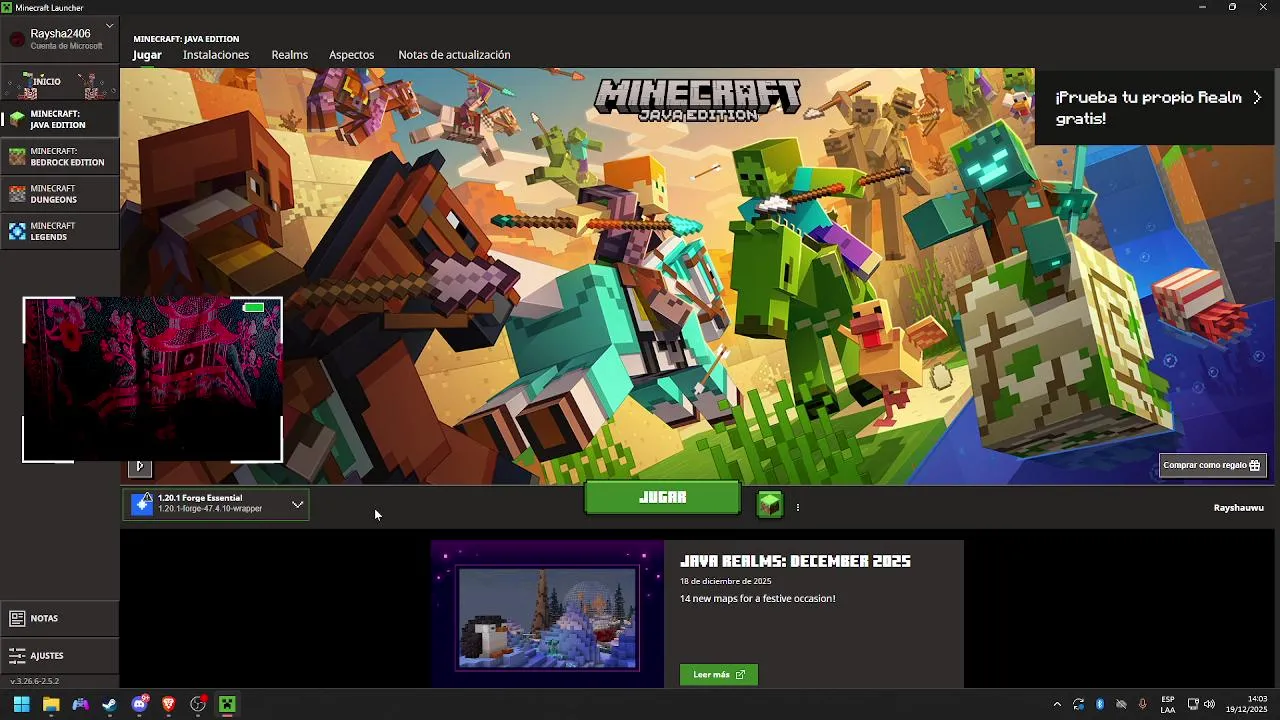Click version text v.3.26.6-2.5.2
This screenshot has height=720, width=1280.
[x=35, y=681]
